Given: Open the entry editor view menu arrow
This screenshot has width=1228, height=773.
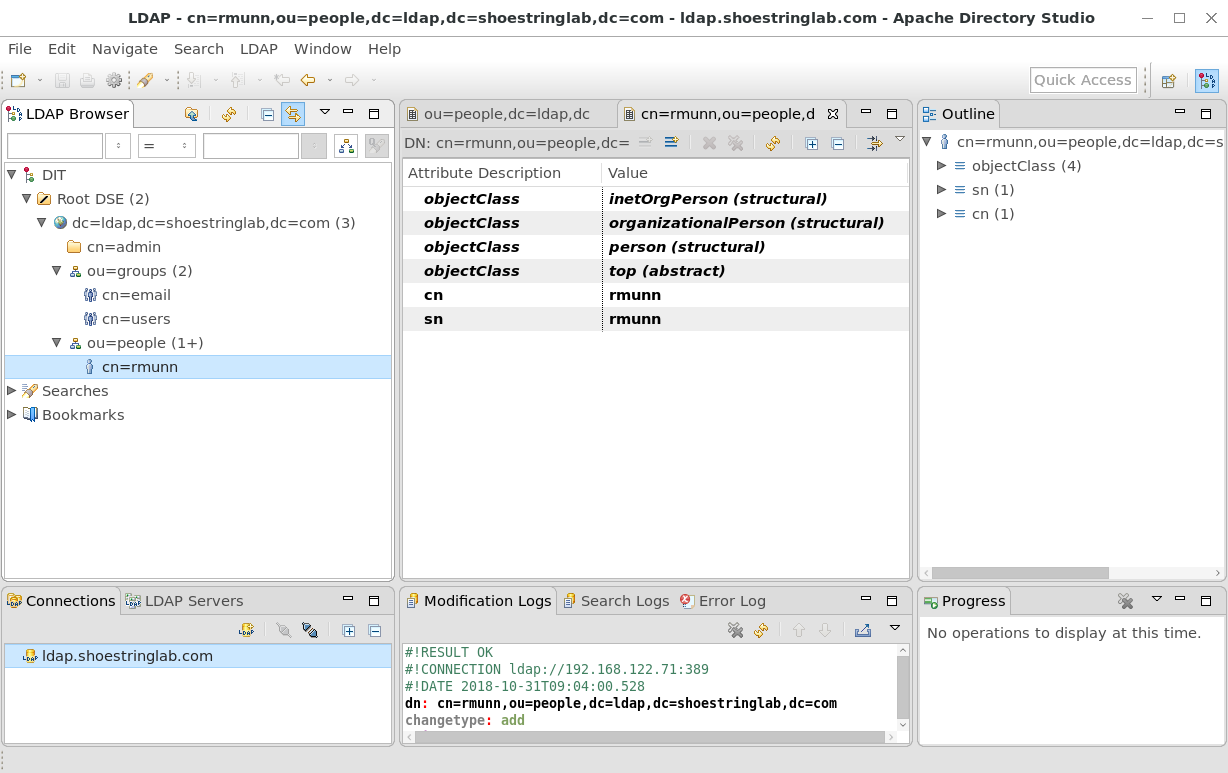Looking at the screenshot, I should coord(899,140).
